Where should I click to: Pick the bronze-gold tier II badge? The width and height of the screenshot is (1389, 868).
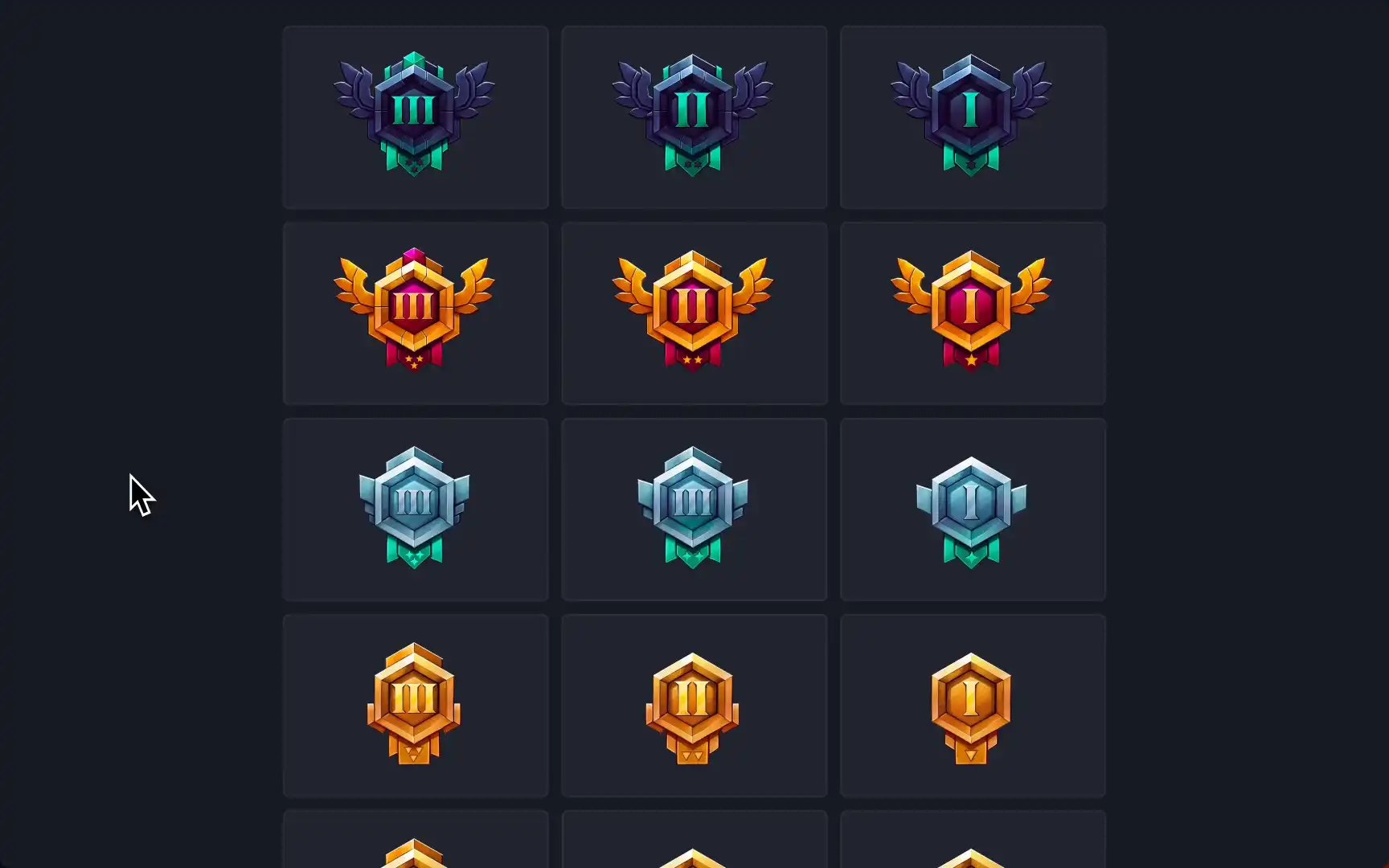click(x=692, y=708)
